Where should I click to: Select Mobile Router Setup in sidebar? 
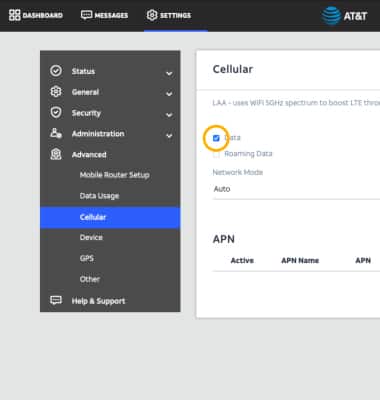point(115,175)
